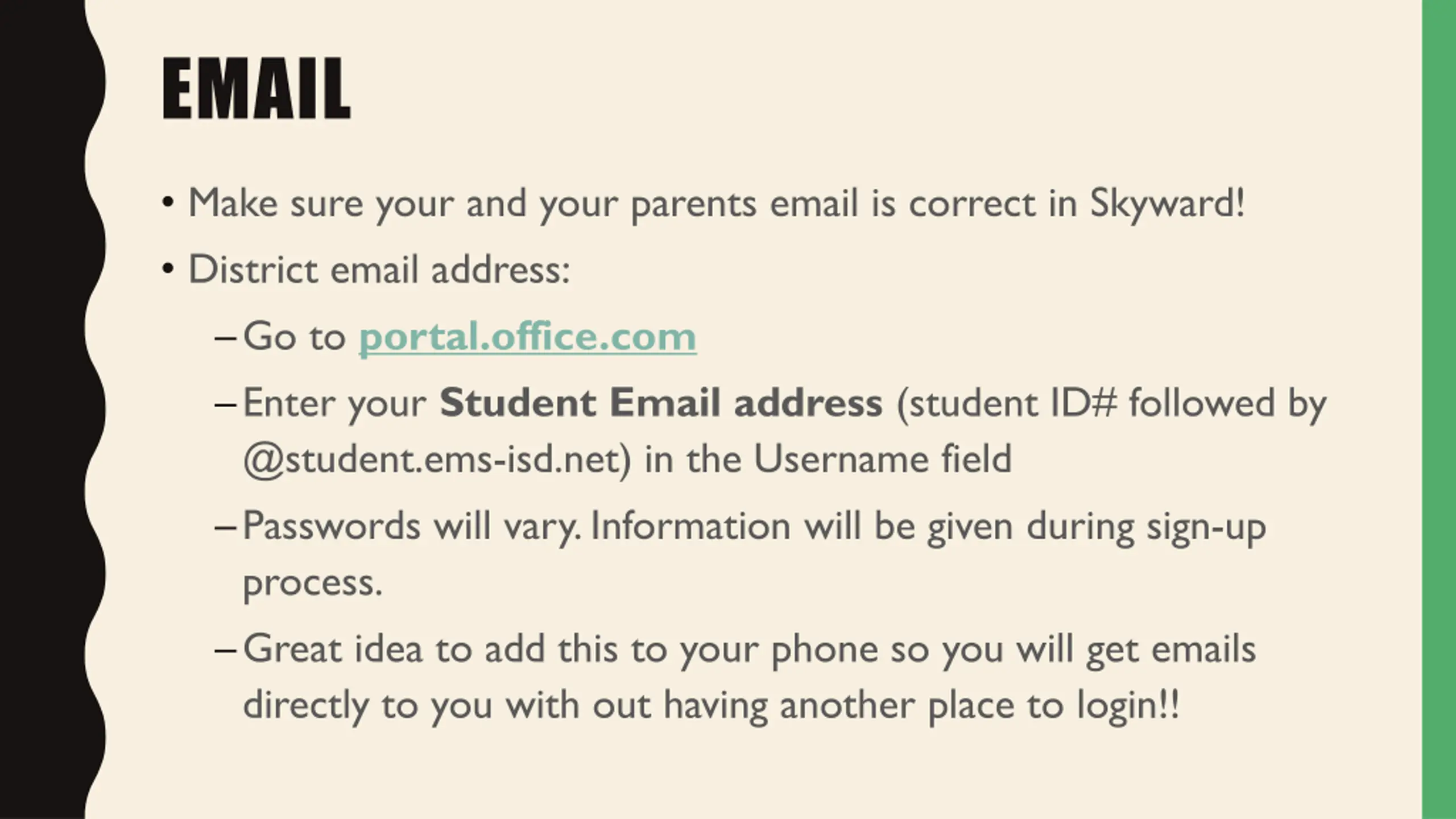Click the another place to login!! text
1456x819 pixels.
[979, 706]
